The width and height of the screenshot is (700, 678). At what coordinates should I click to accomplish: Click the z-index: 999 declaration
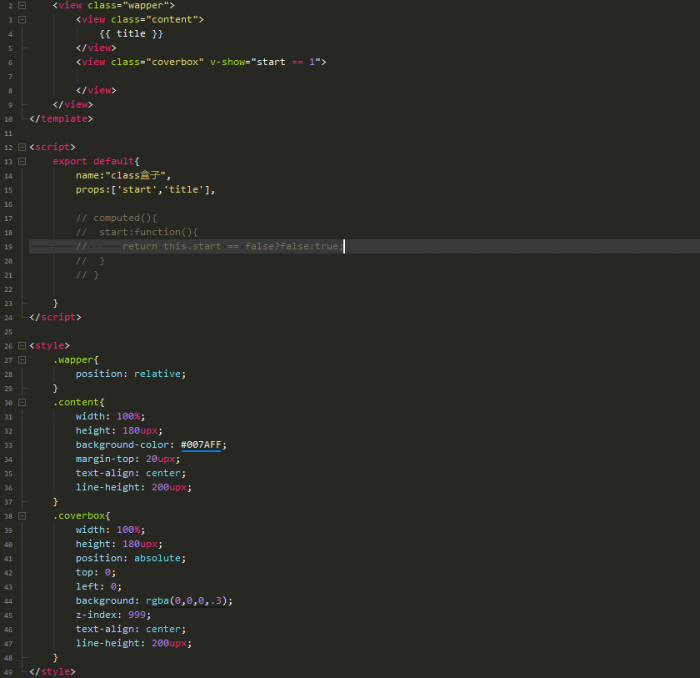111,615
